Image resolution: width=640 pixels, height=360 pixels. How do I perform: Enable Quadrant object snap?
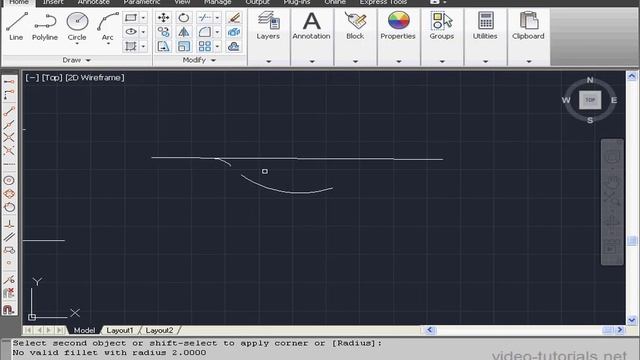pos(9,193)
